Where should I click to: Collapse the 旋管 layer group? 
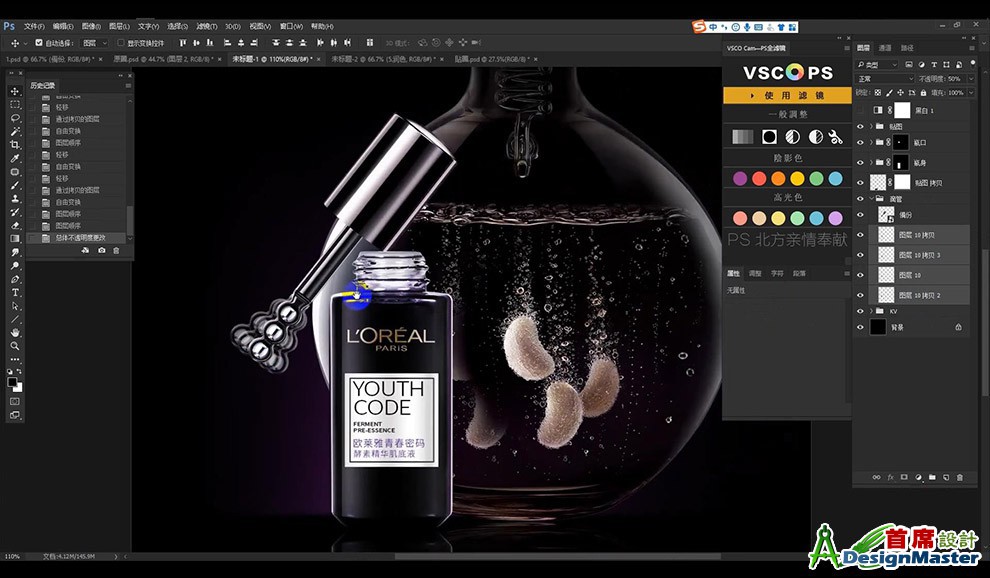click(871, 199)
